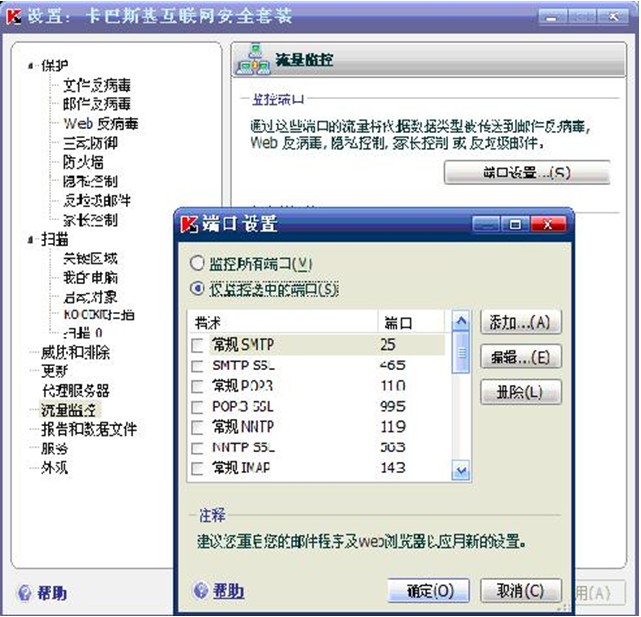Screen dimensions: 641x617
Task: Select 家长控制 in the settings tree
Action: tap(90, 220)
